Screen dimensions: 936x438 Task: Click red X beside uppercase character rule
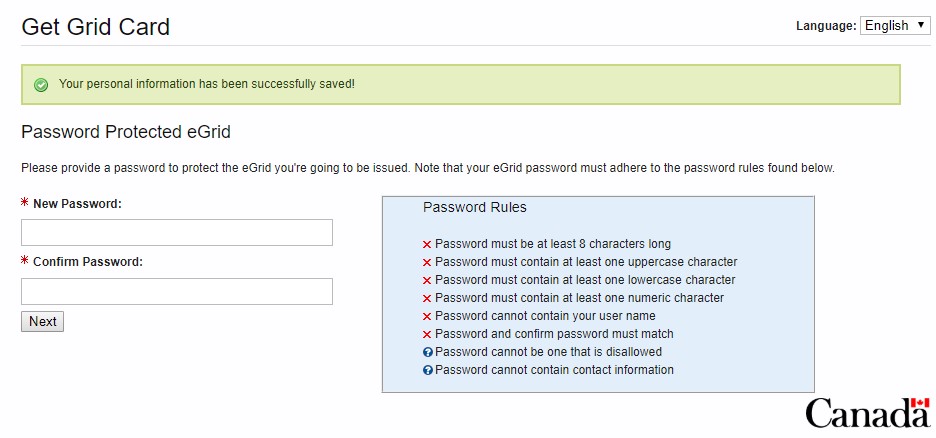click(427, 262)
